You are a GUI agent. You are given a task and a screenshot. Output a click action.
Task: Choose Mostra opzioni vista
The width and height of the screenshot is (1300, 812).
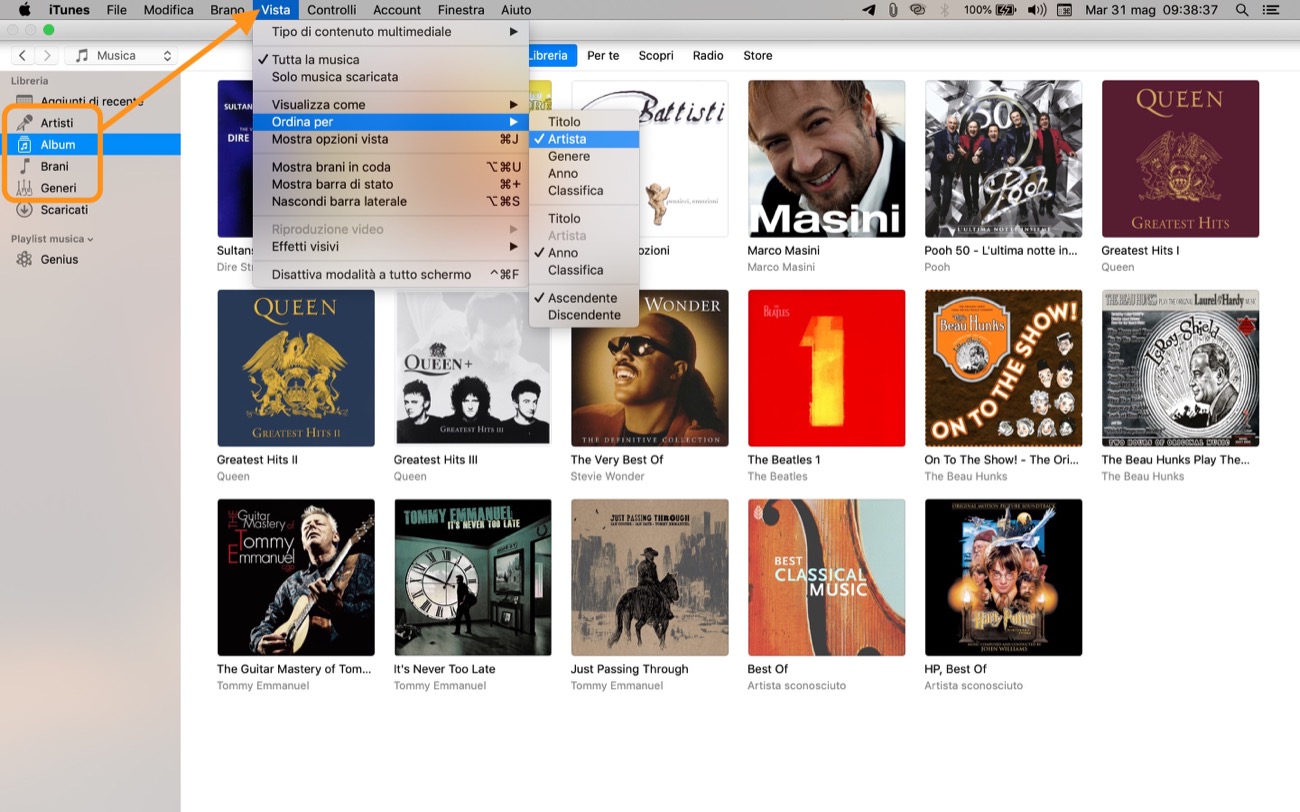391,139
